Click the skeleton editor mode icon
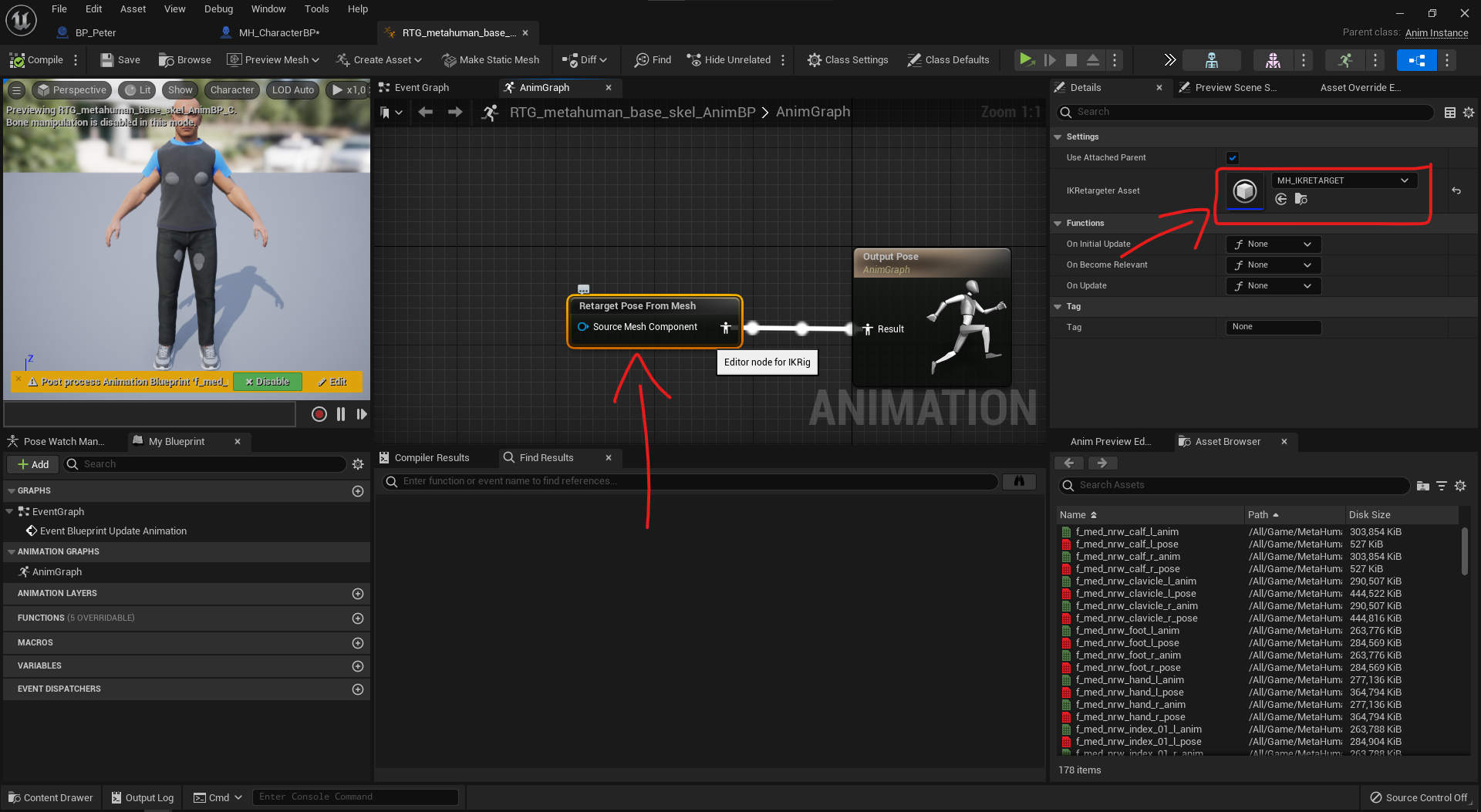 [x=1211, y=59]
